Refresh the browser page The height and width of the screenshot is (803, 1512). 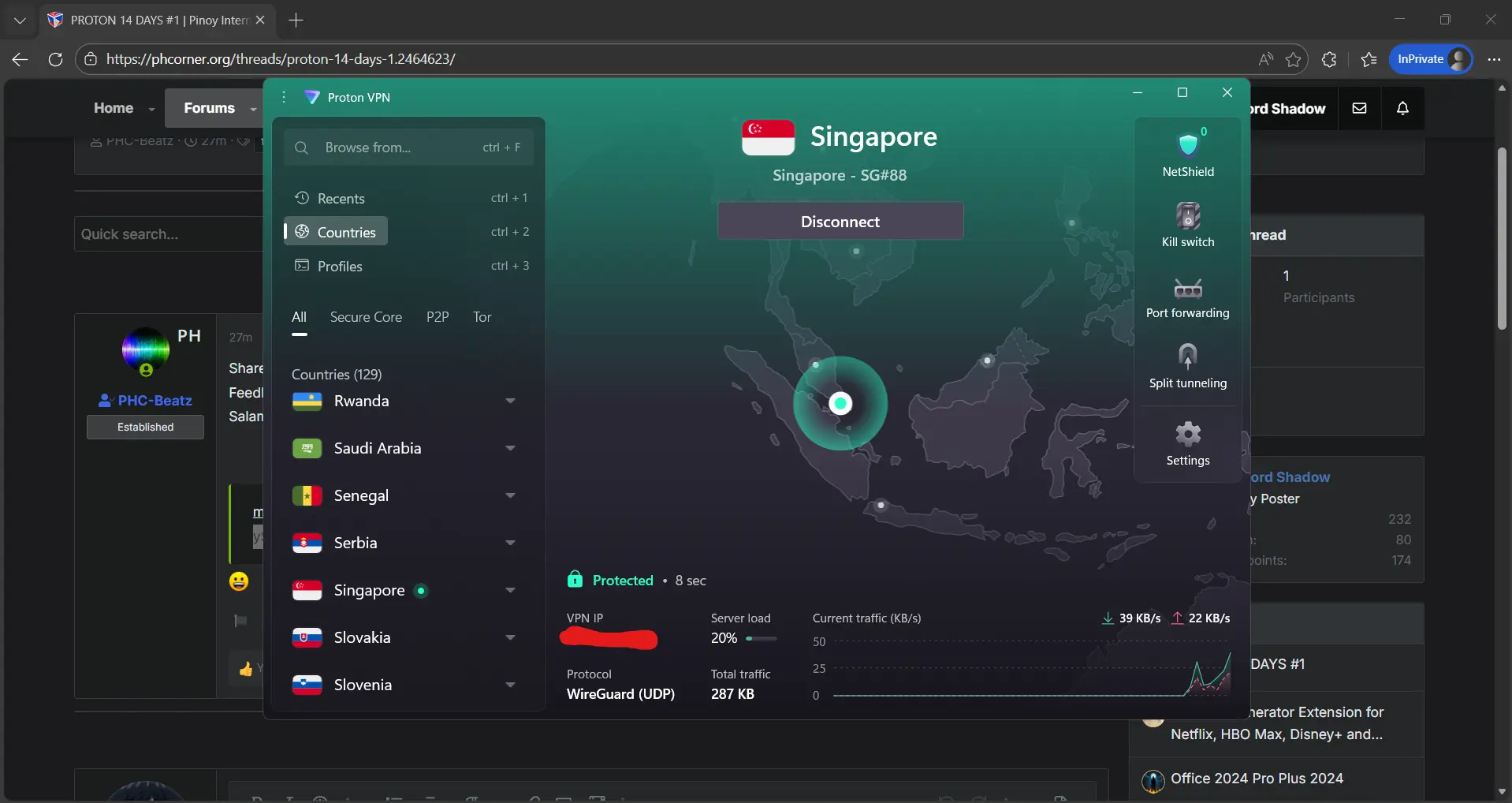click(x=55, y=59)
